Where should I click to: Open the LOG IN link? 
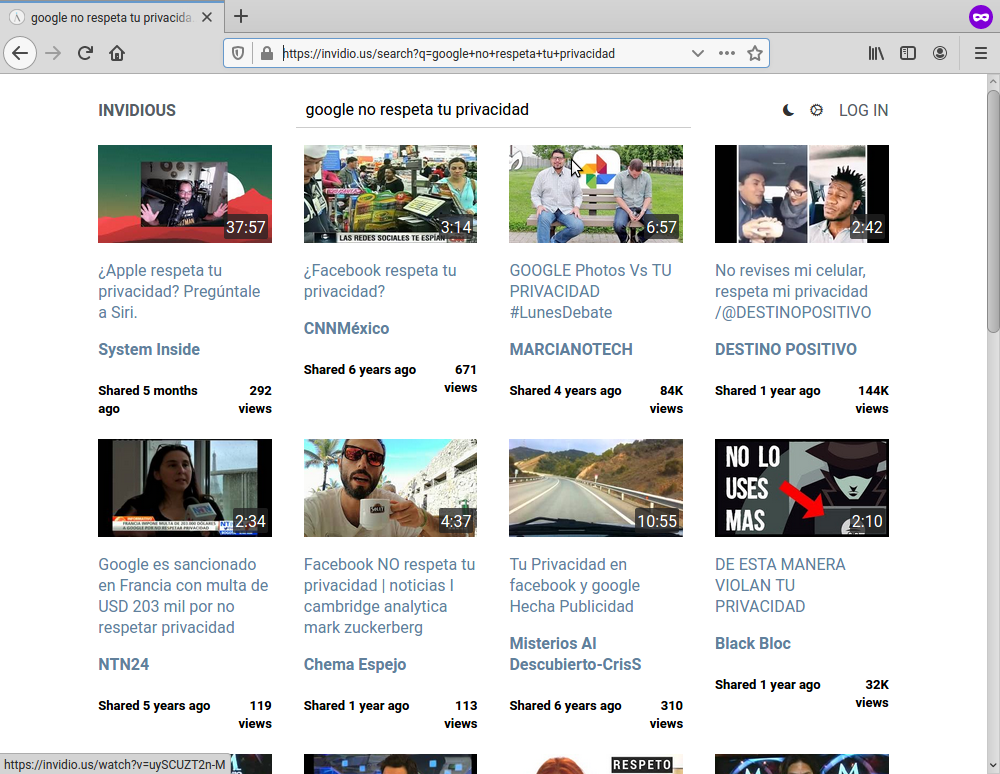863,110
